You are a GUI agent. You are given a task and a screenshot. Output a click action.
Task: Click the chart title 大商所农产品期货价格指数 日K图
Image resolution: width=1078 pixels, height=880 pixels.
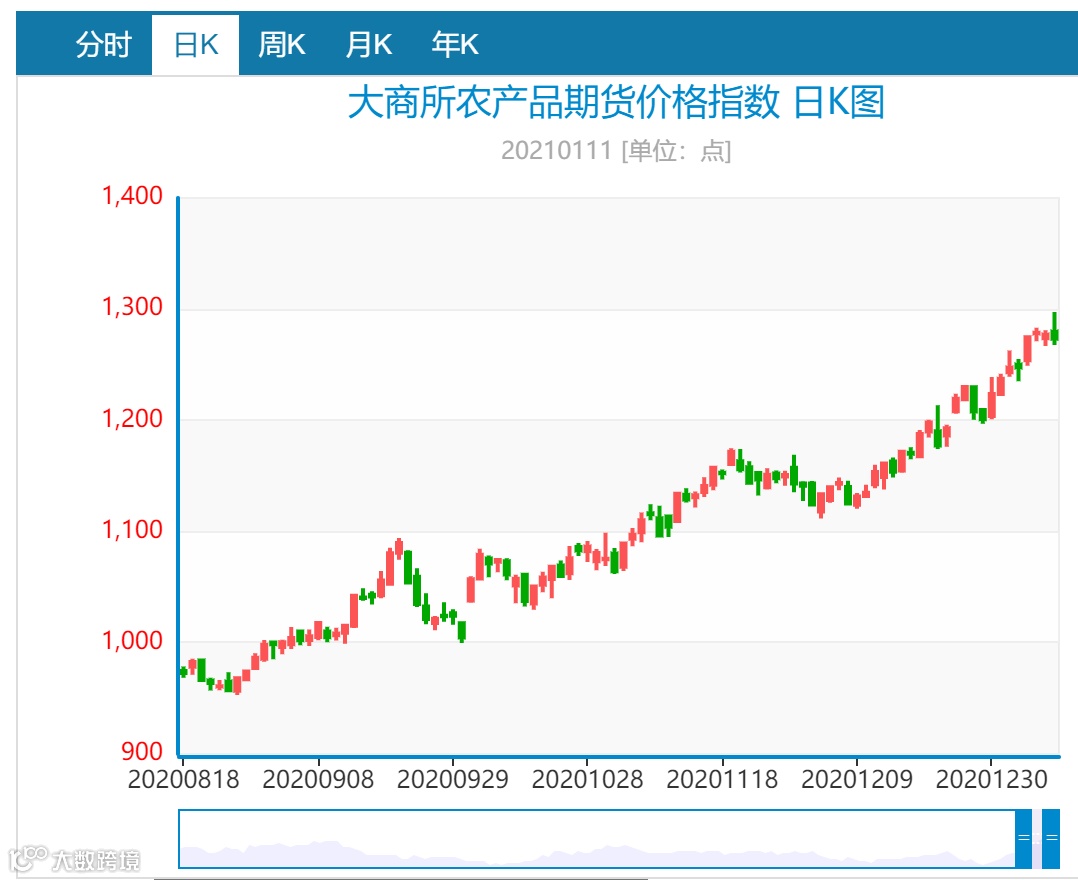616,102
